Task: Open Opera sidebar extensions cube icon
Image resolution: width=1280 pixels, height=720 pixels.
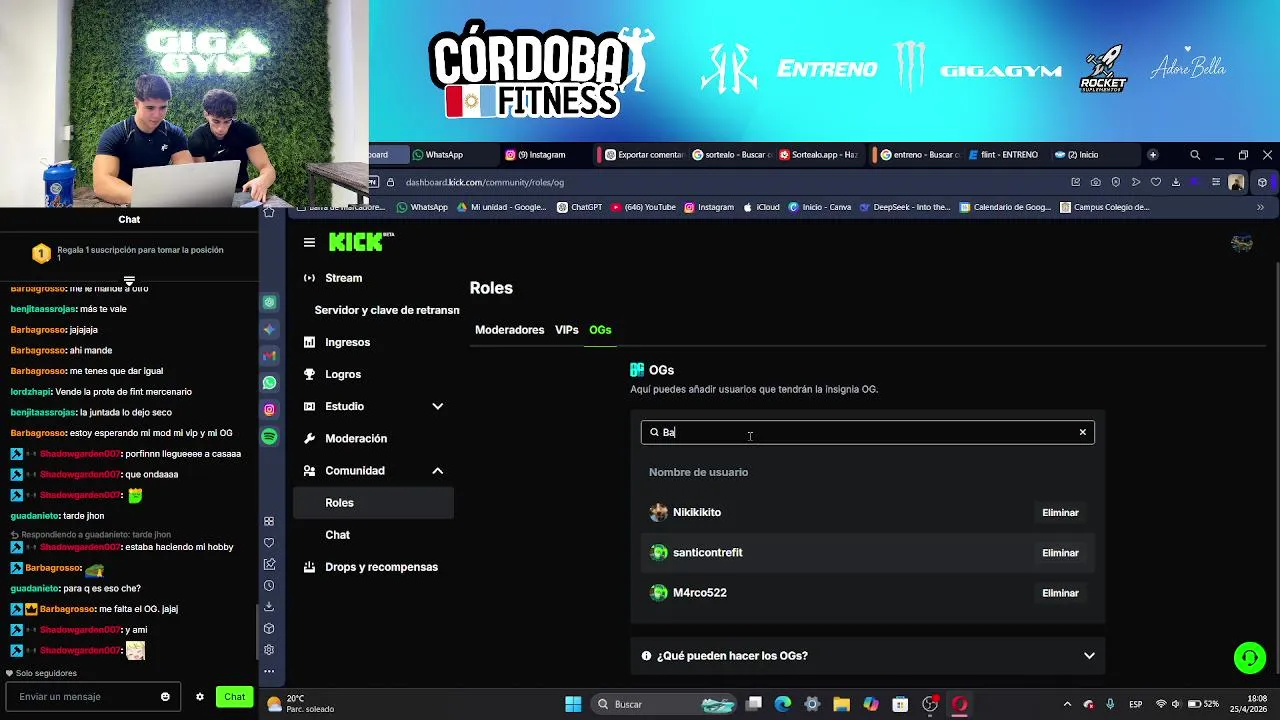Action: coord(269,629)
